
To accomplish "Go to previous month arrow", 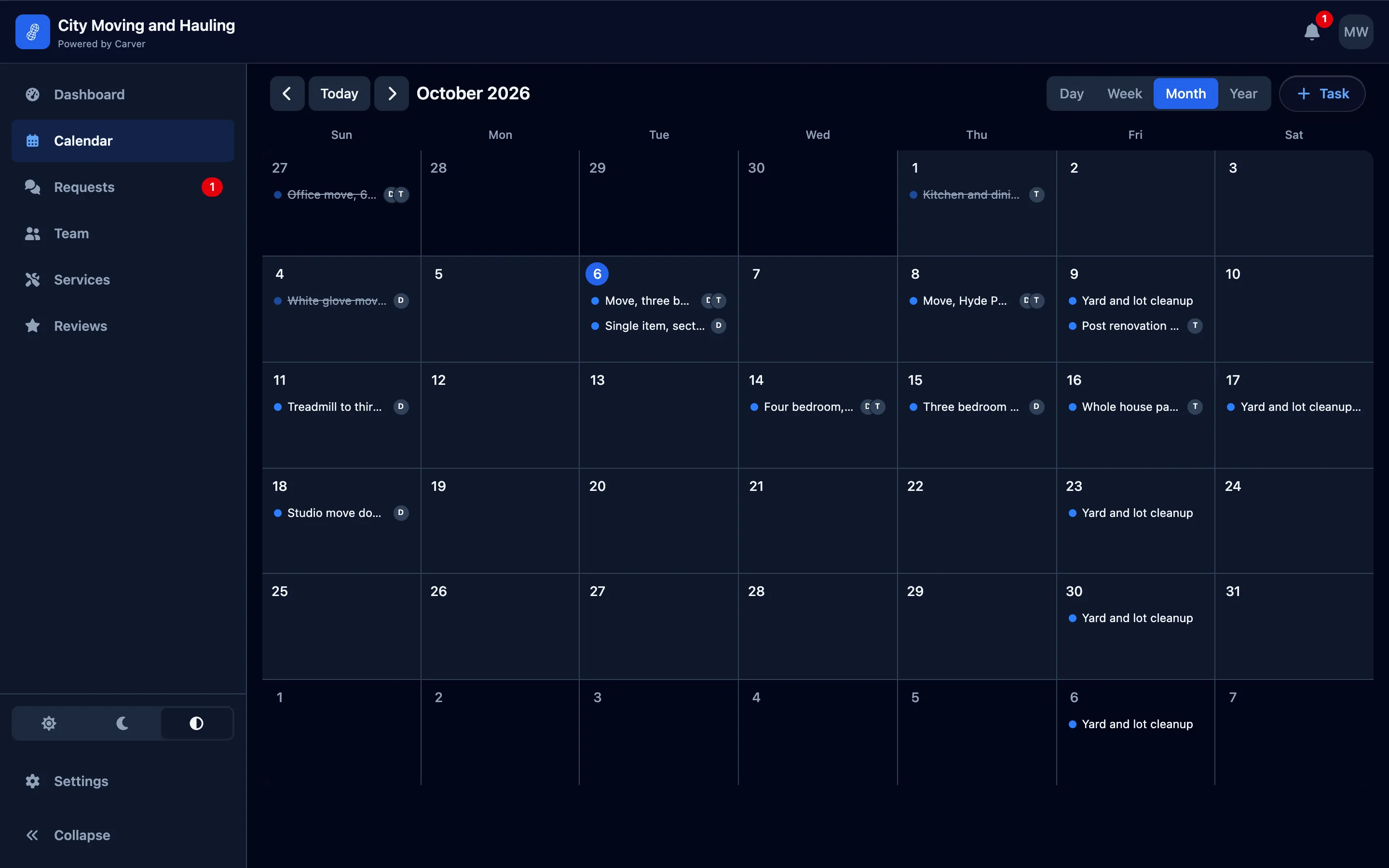I will pos(287,94).
